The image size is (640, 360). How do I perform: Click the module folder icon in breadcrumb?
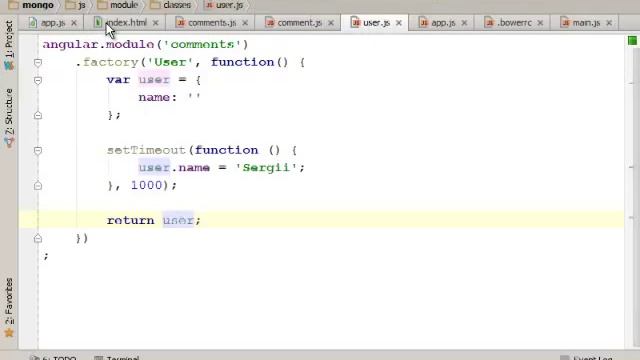(x=102, y=5)
